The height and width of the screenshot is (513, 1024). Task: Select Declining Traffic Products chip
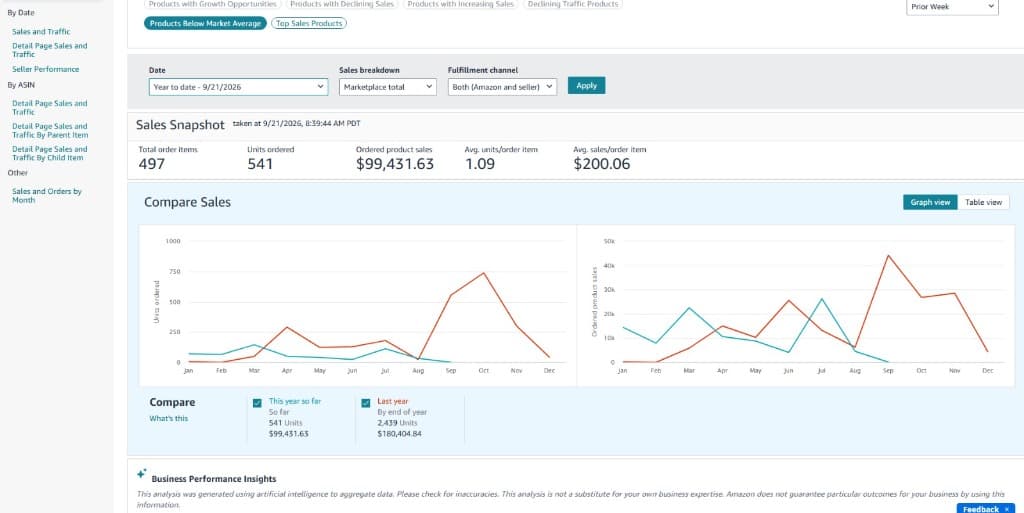tap(573, 4)
